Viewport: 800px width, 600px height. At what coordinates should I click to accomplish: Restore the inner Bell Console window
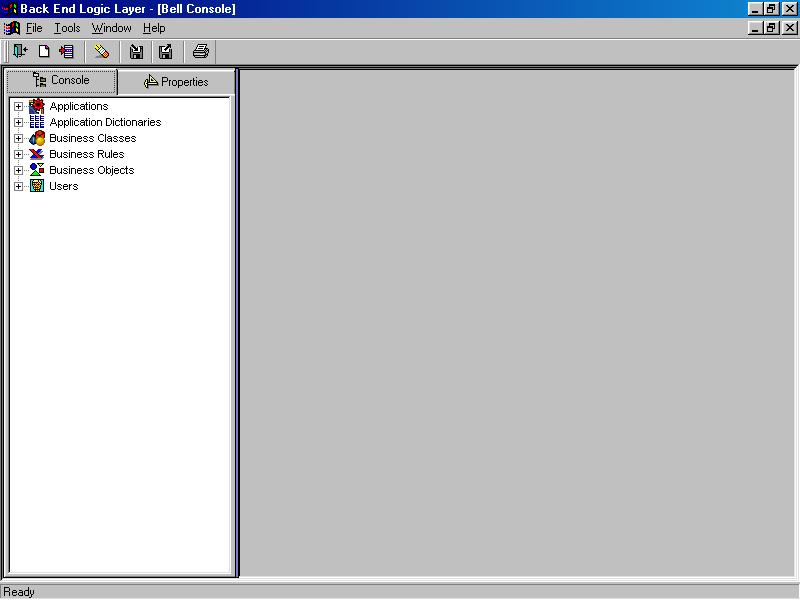pyautogui.click(x=771, y=28)
